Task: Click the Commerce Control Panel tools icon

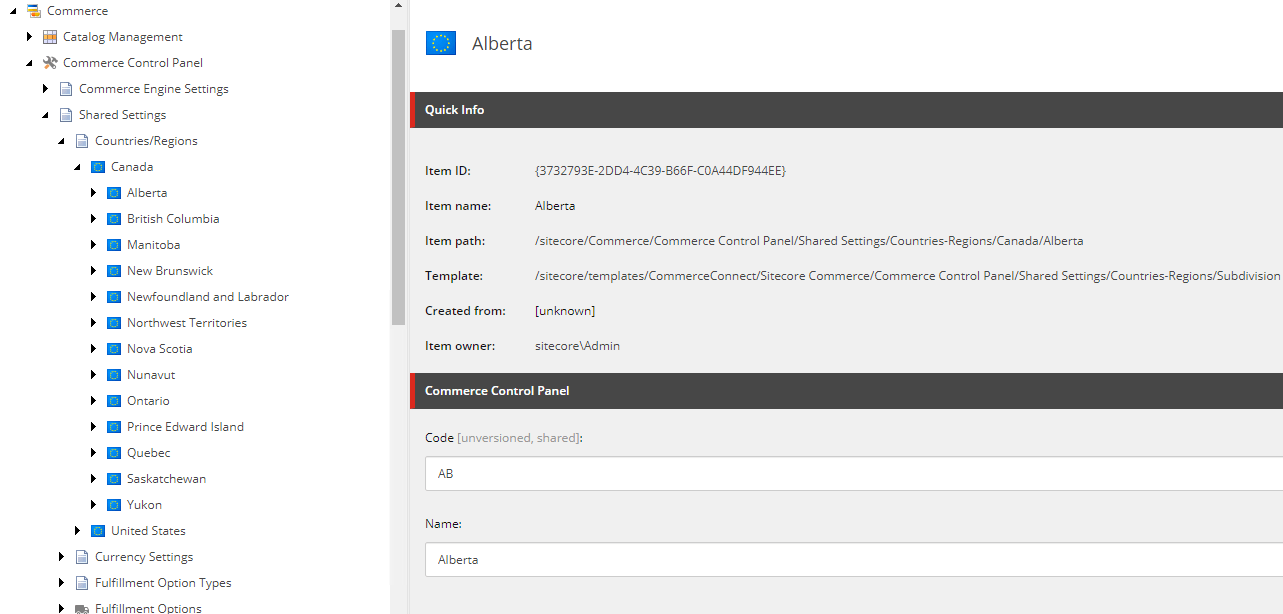Action: coord(49,63)
